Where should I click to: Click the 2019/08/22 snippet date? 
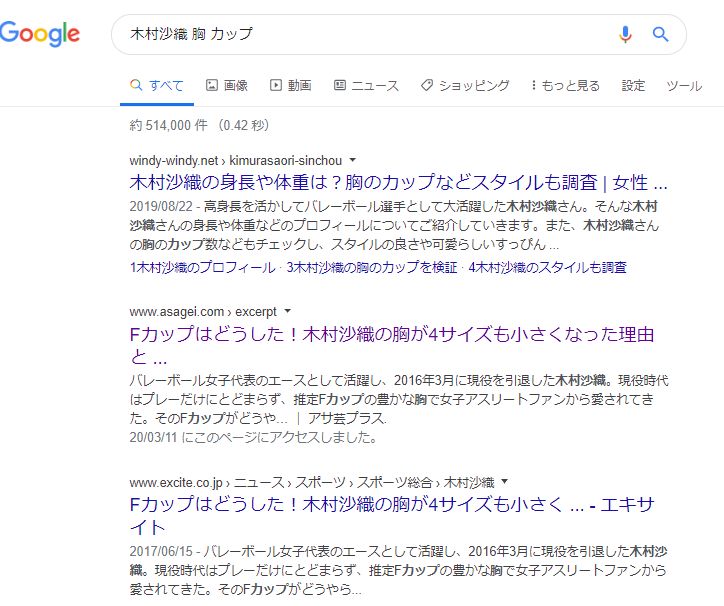161,206
